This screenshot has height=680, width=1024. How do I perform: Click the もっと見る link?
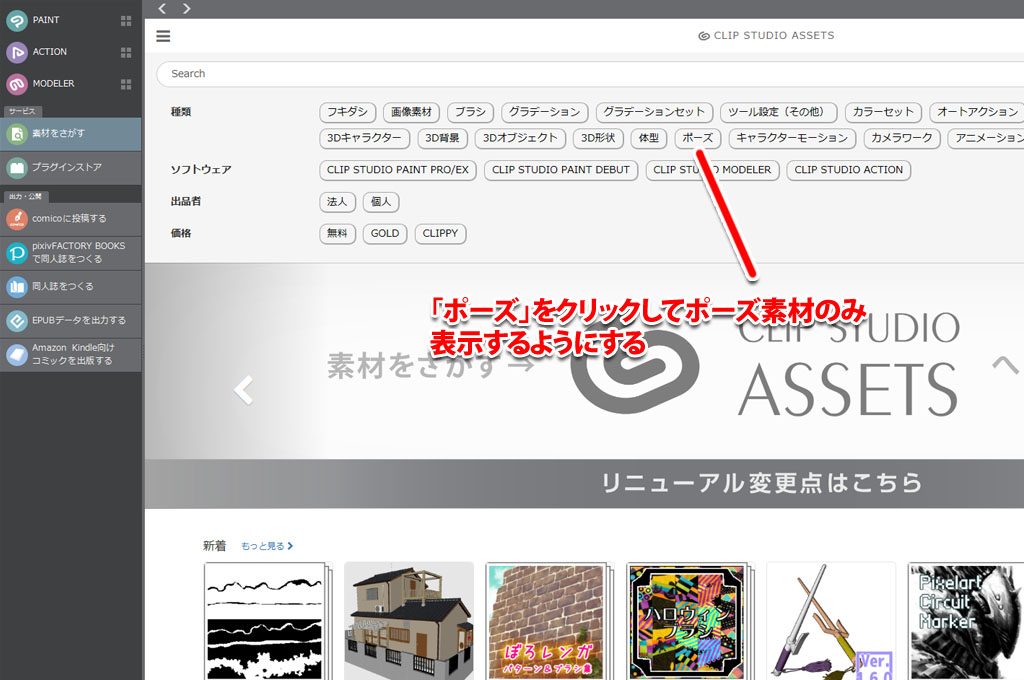tap(266, 547)
